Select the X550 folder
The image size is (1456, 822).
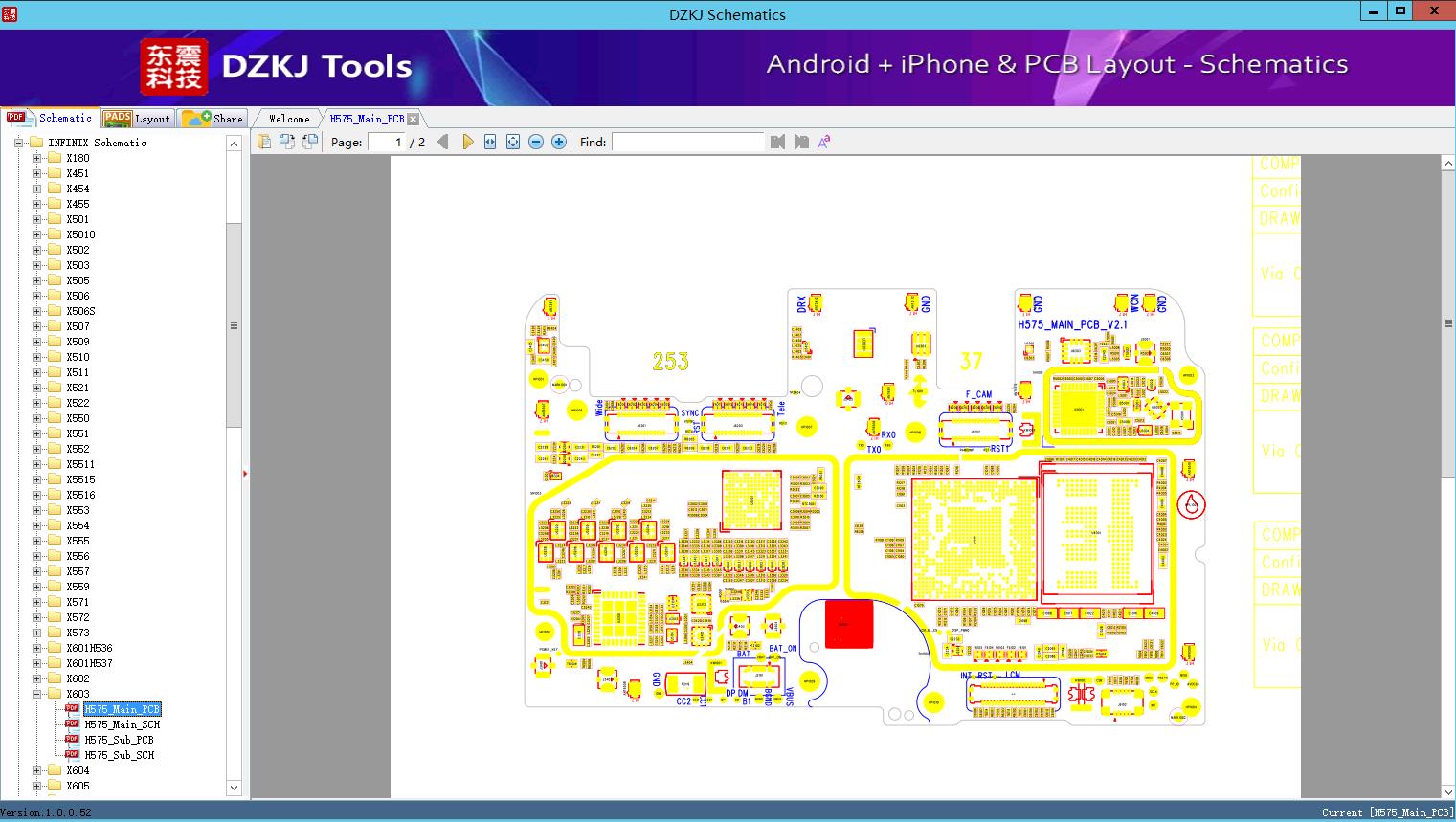[78, 418]
